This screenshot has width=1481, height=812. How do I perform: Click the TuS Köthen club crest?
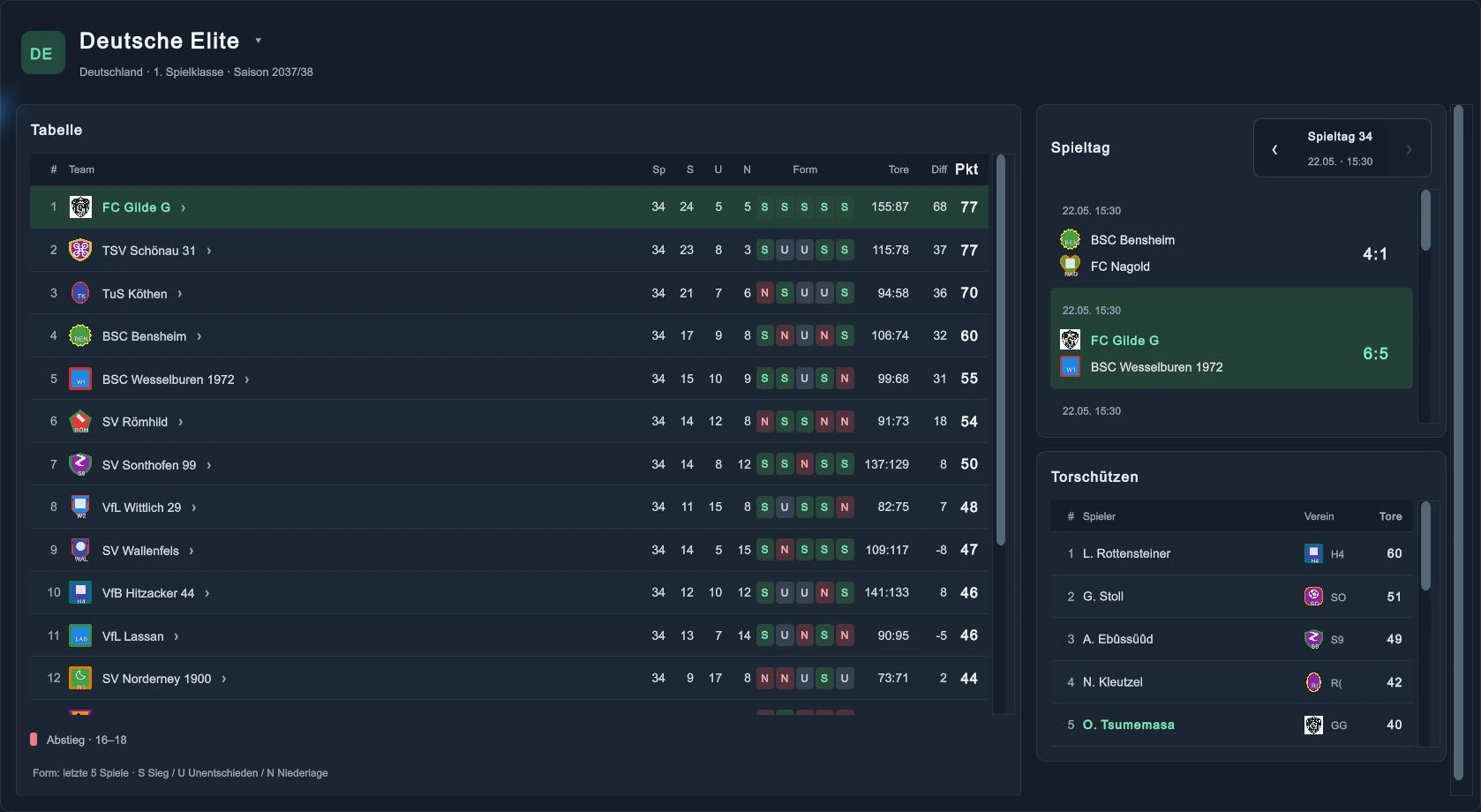click(x=80, y=293)
